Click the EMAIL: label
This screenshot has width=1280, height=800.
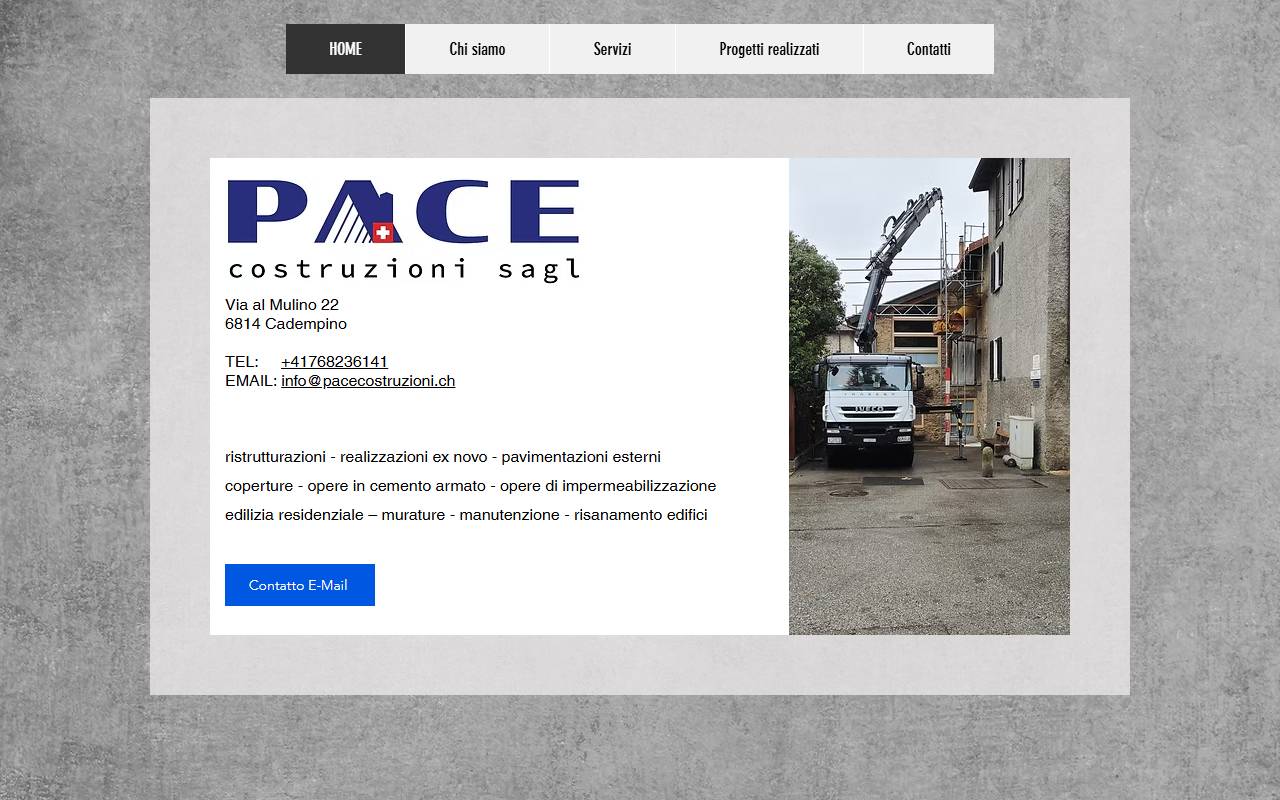251,381
